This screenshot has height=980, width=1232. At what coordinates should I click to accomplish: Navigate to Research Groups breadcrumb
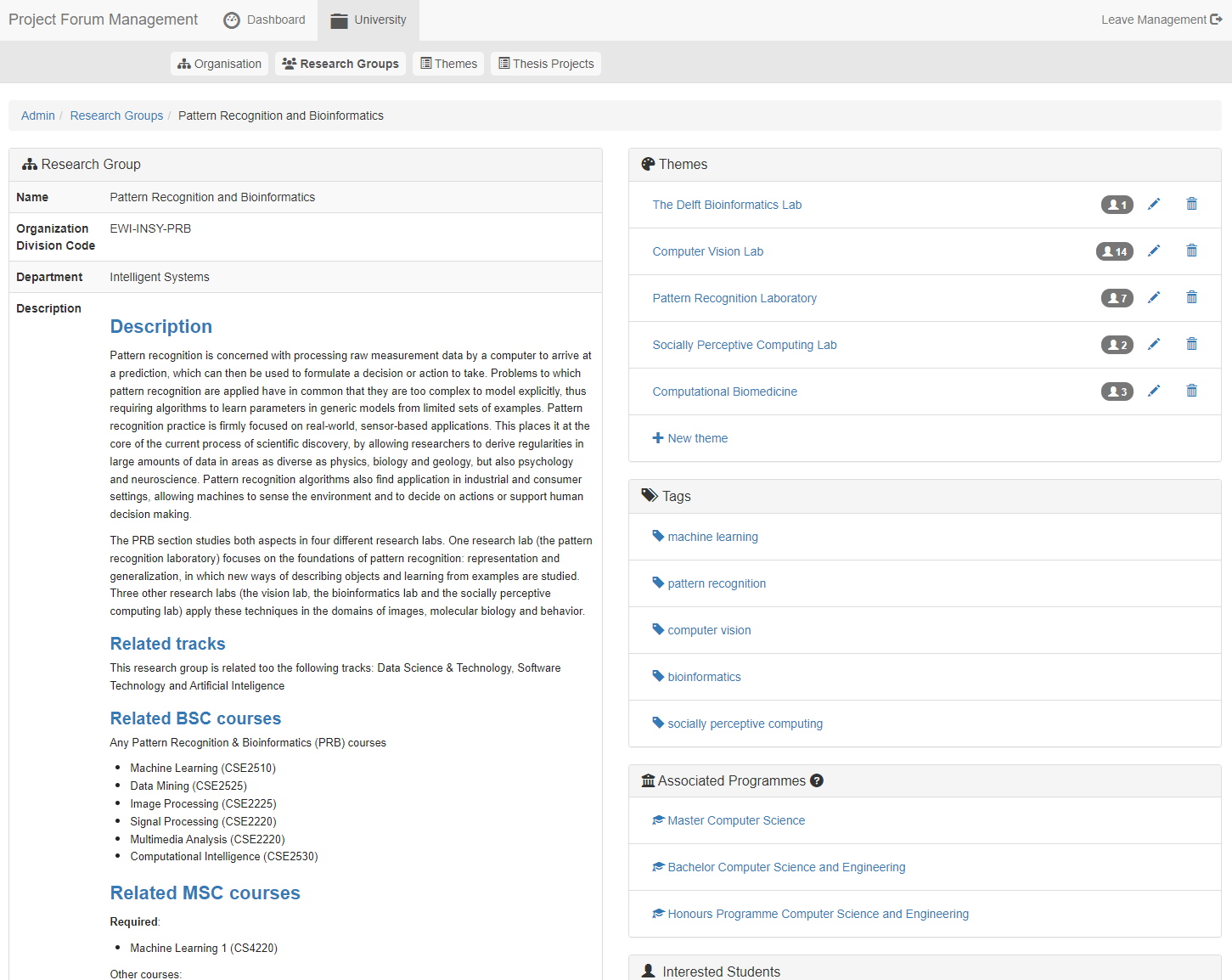pyautogui.click(x=116, y=115)
